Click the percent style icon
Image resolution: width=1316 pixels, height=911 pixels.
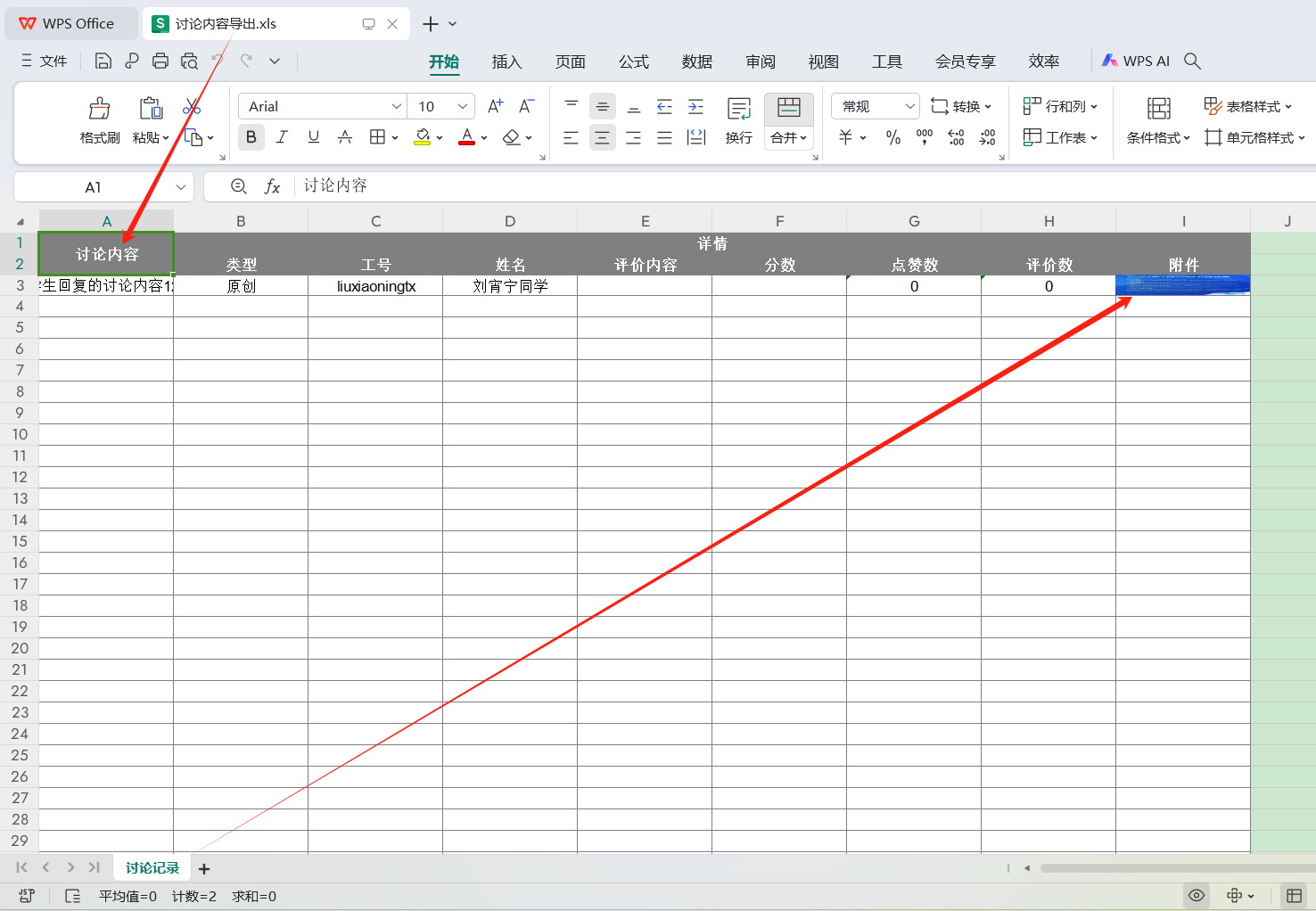[892, 137]
